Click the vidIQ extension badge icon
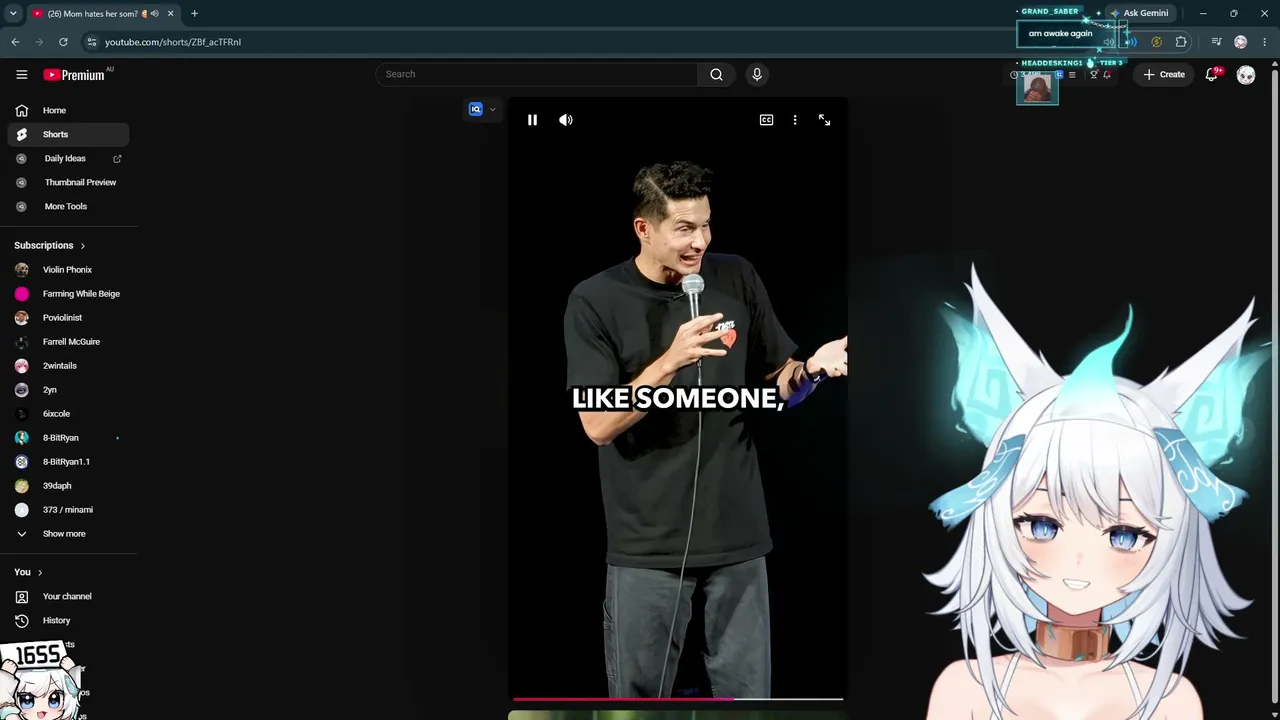Screen dimensions: 1280x720 tap(476, 109)
